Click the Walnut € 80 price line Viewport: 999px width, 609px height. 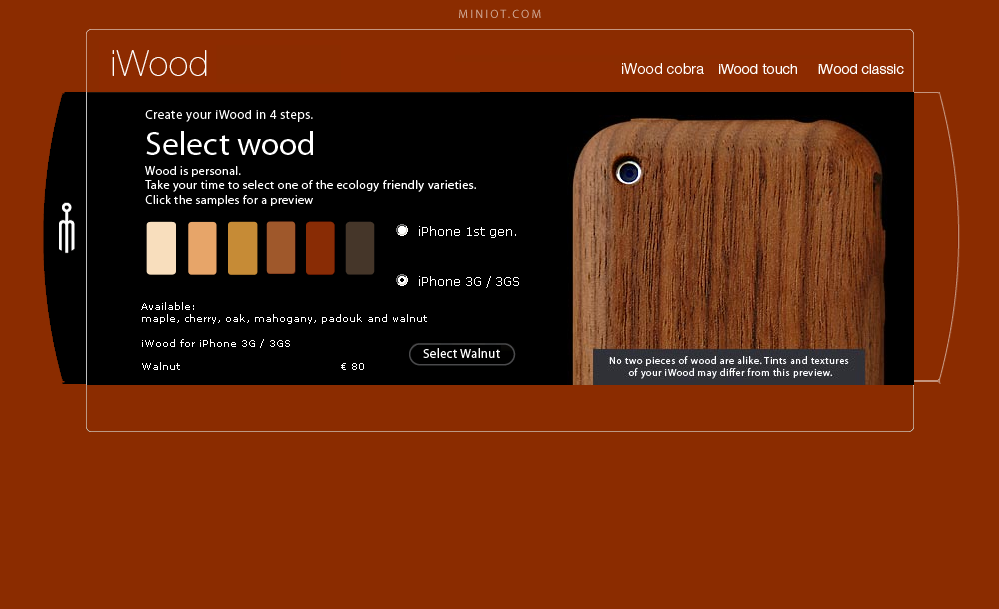coord(253,367)
